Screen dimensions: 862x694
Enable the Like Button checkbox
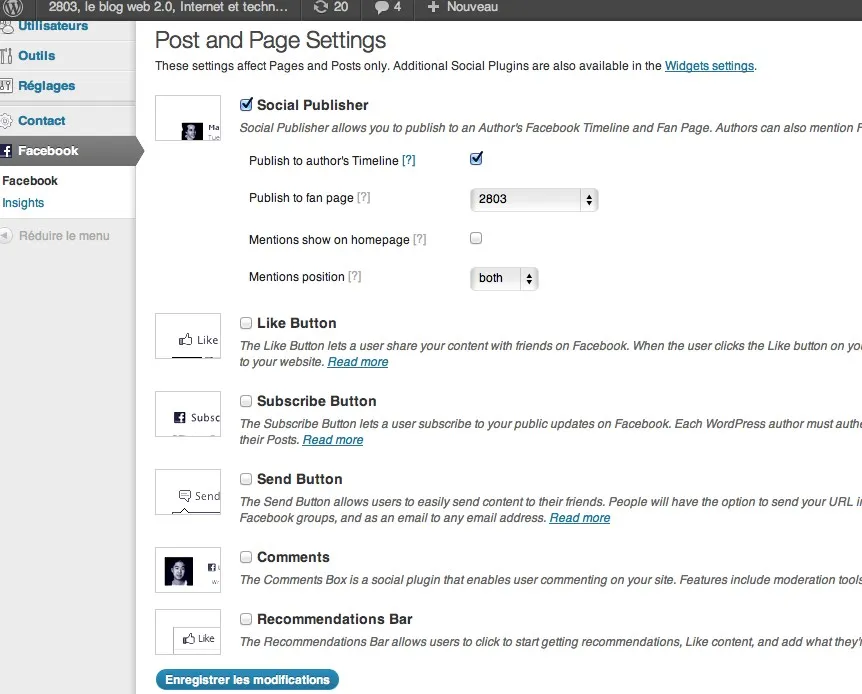(246, 323)
